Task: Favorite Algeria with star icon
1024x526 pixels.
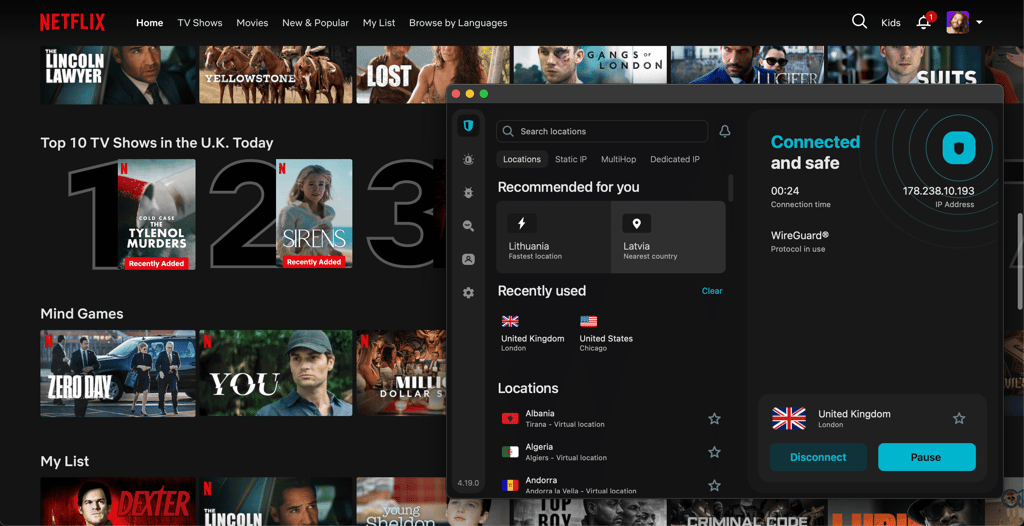Action: click(x=714, y=452)
